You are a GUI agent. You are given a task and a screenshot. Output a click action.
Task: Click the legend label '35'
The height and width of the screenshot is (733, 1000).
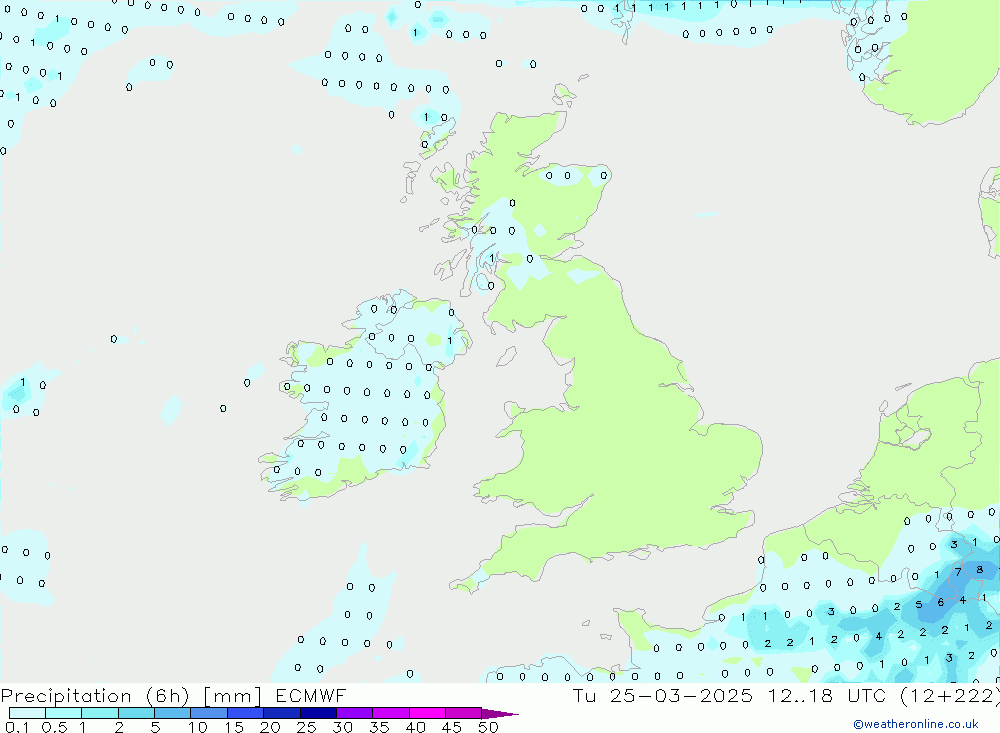coord(379,727)
